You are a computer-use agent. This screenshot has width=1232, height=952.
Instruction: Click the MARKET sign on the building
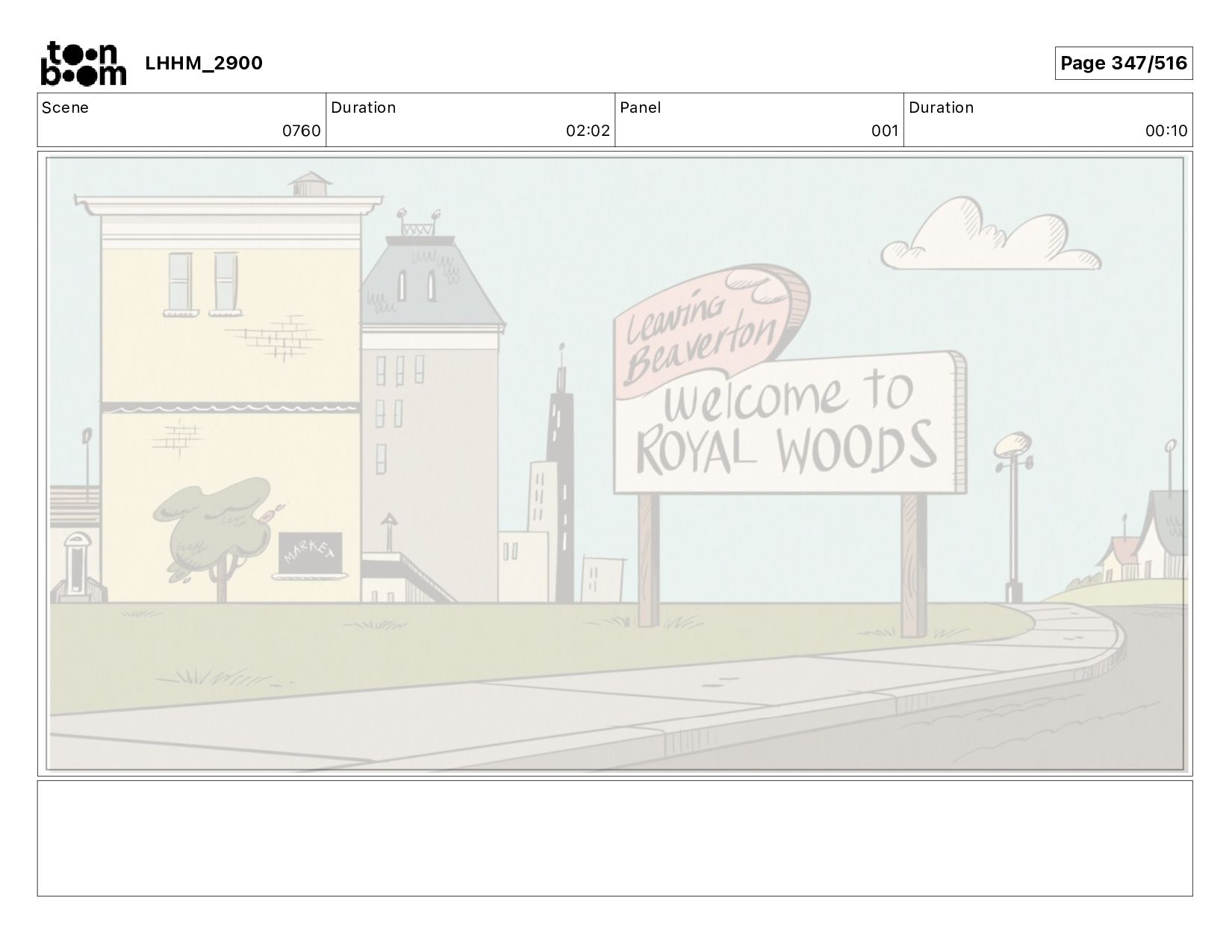pyautogui.click(x=310, y=555)
